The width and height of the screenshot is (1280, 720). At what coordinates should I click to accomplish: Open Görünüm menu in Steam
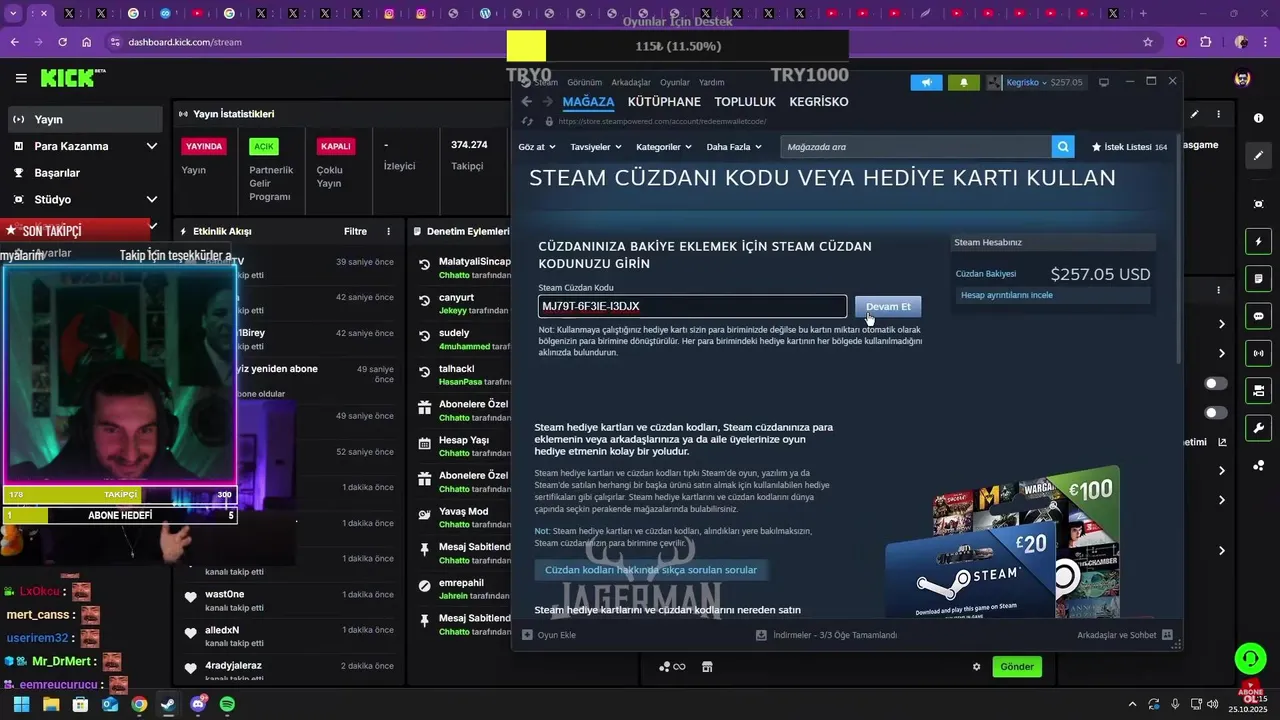pos(584,82)
